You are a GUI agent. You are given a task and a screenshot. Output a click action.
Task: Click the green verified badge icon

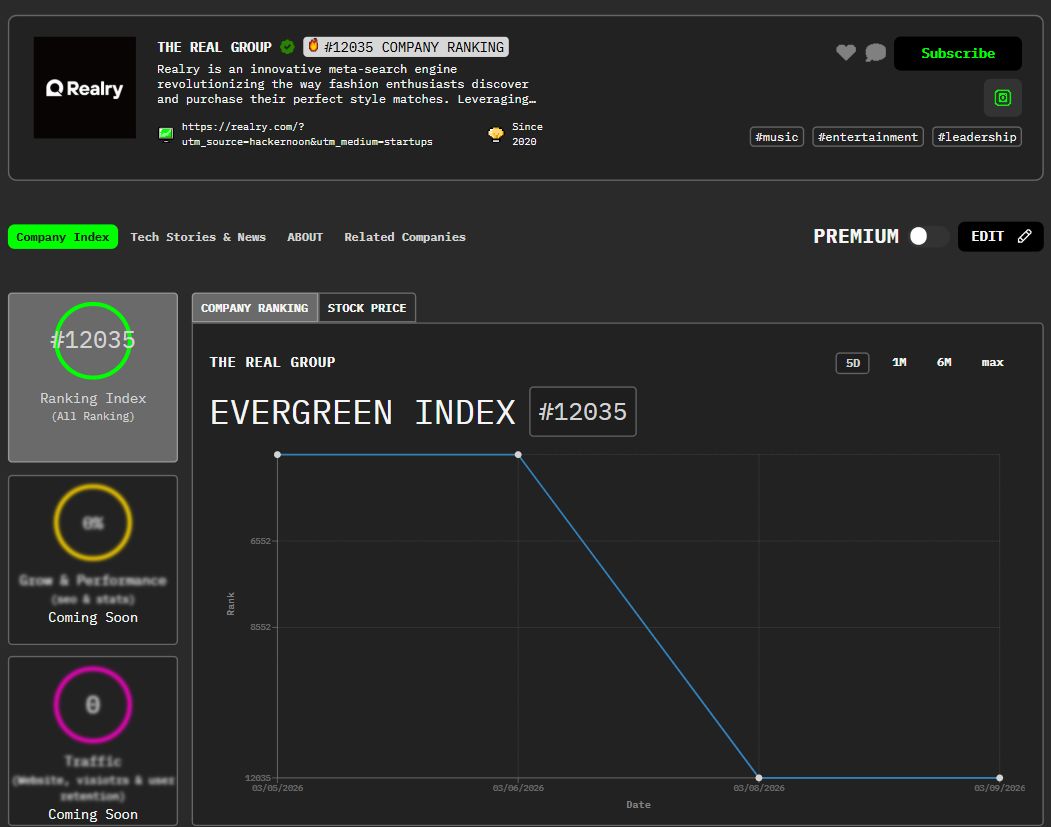click(x=287, y=47)
